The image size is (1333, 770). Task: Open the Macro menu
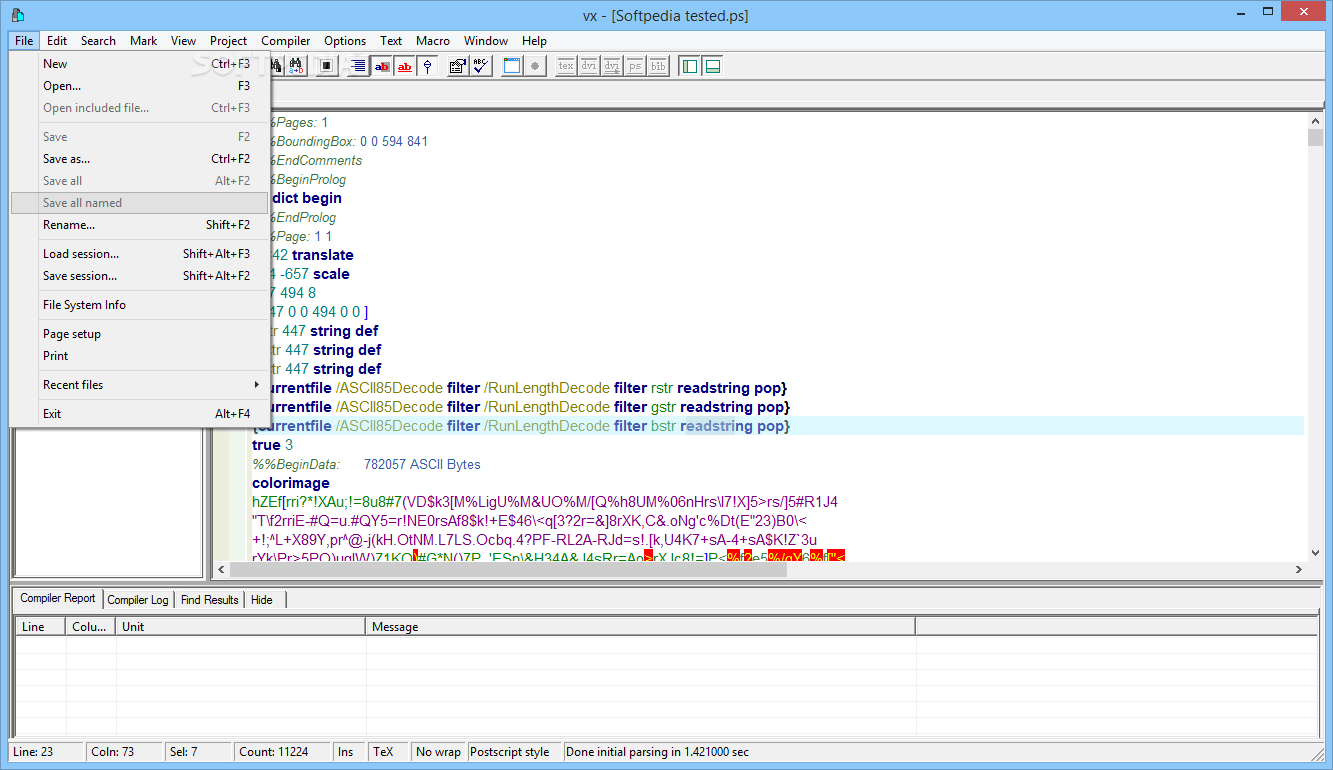433,41
